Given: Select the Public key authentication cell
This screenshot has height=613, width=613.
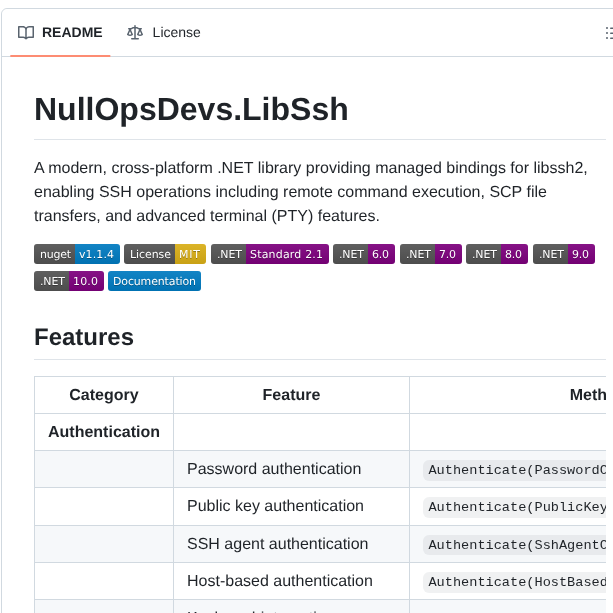Looking at the screenshot, I should [x=291, y=506].
